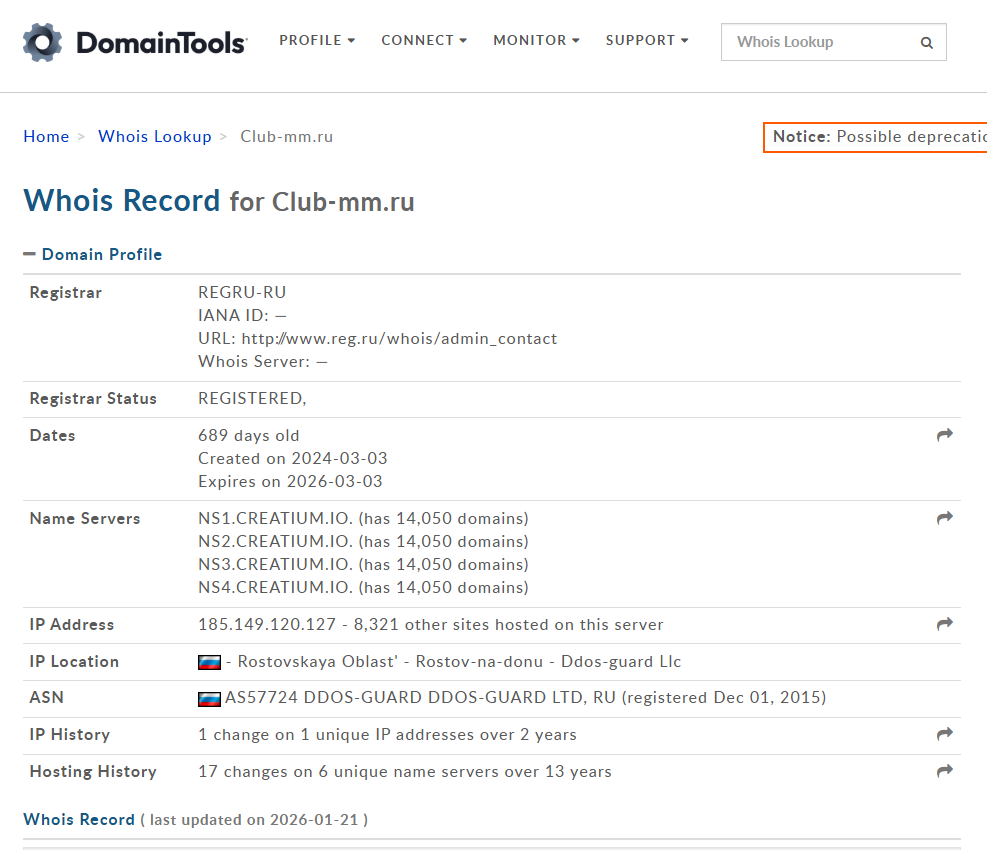Click the share arrow in Dates row
This screenshot has height=850, width=987.
point(944,435)
